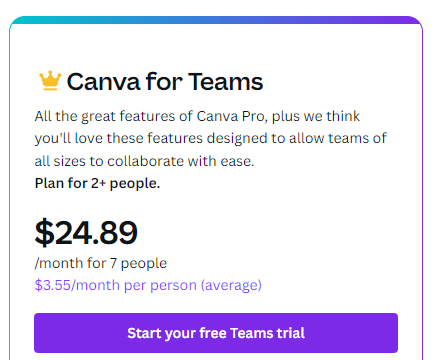Image resolution: width=435 pixels, height=360 pixels.
Task: Click the gradient top border of the card
Action: pyautogui.click(x=216, y=20)
